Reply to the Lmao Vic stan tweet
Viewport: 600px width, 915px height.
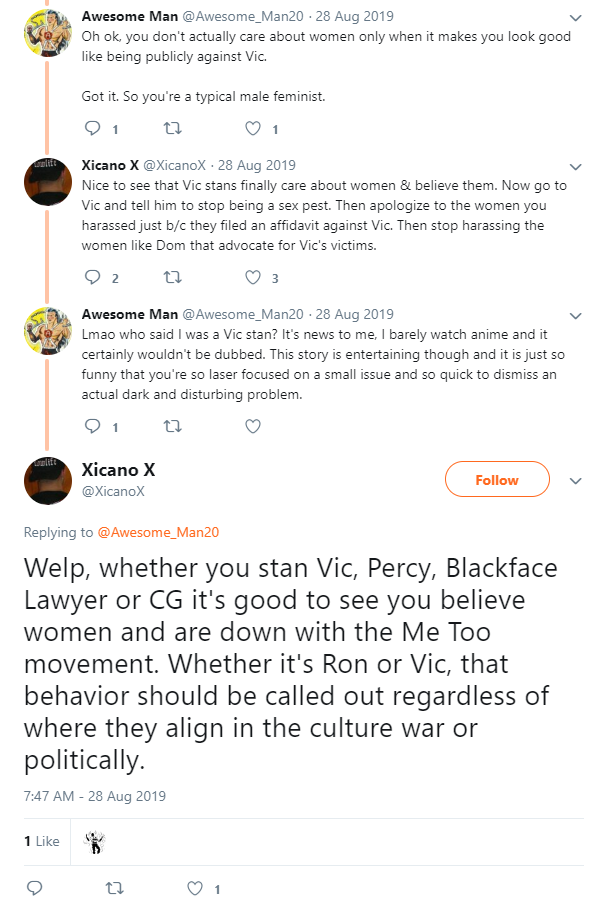click(x=93, y=426)
